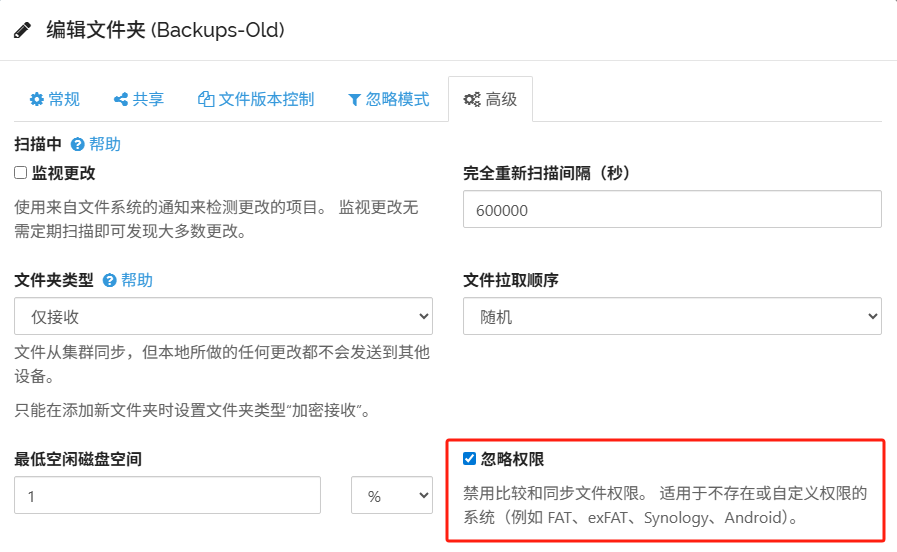The image size is (897, 552).
Task: Enable the 监视更改 checkbox
Action: point(21,173)
